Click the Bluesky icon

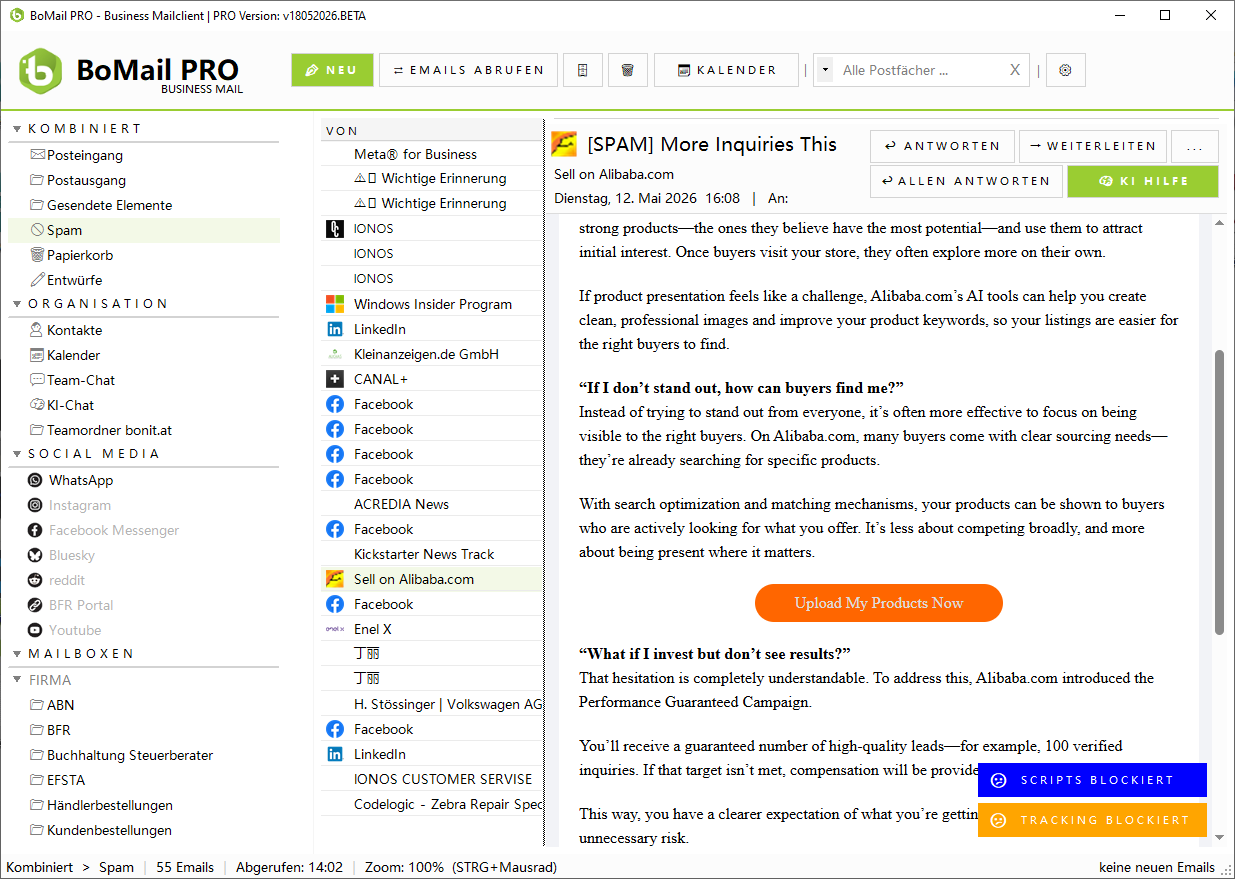click(36, 555)
